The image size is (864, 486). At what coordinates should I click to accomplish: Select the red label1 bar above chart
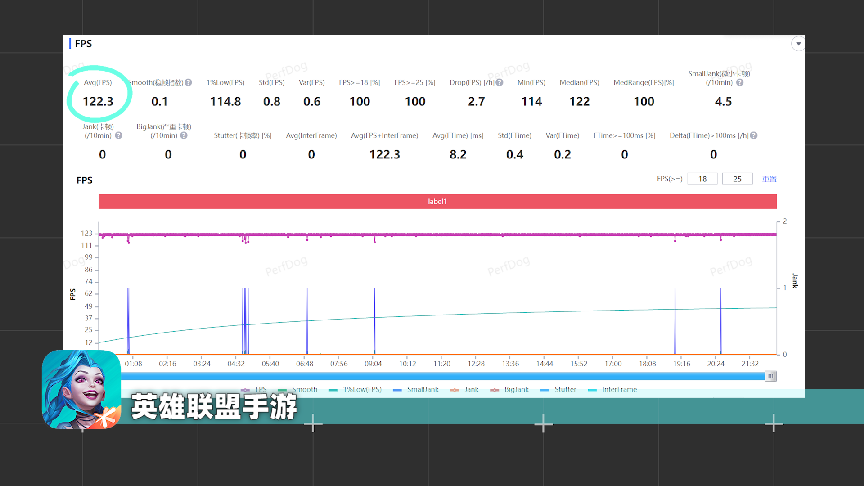pos(437,201)
